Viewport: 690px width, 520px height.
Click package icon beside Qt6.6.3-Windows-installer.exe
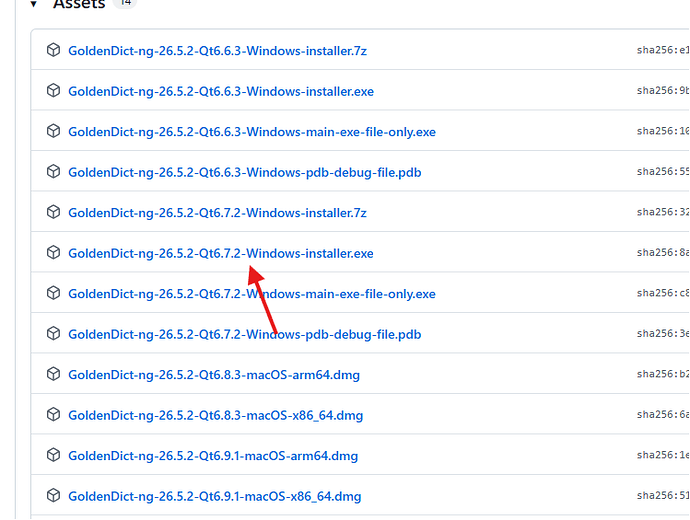[53, 91]
